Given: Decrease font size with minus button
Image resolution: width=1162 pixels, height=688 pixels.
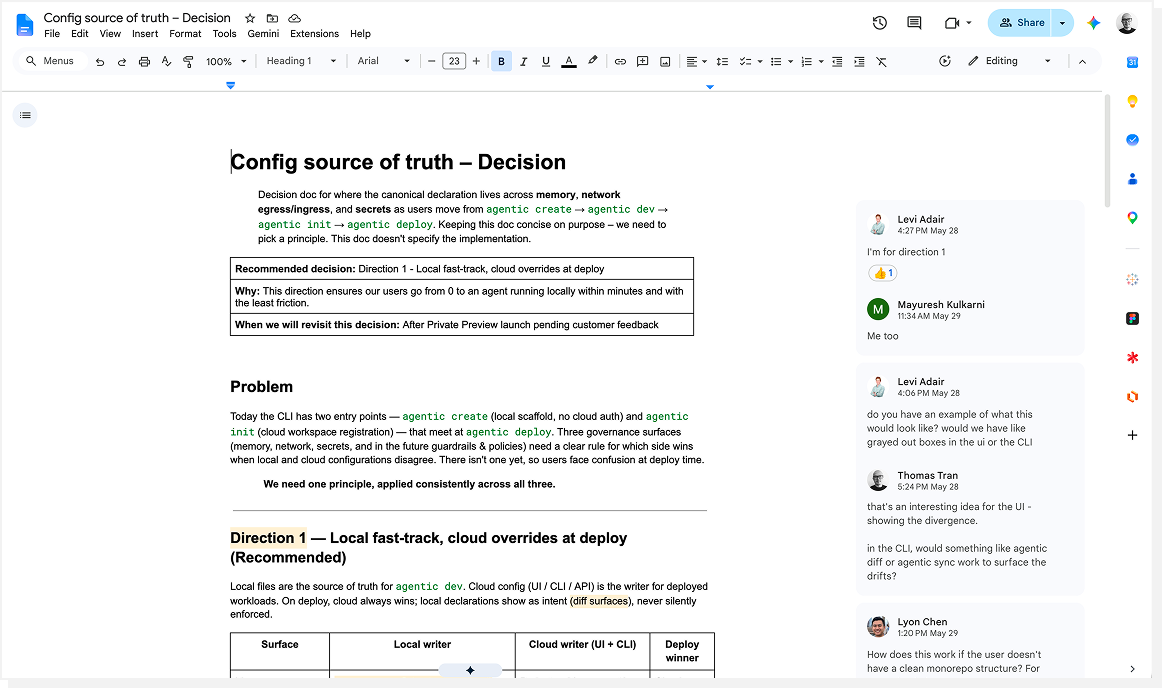Looking at the screenshot, I should [431, 62].
